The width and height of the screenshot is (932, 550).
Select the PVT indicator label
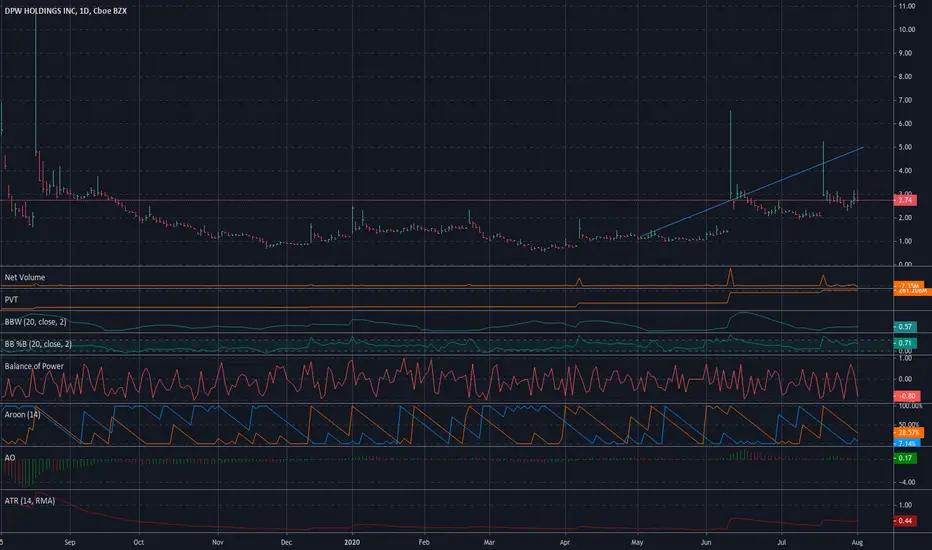pyautogui.click(x=11, y=300)
